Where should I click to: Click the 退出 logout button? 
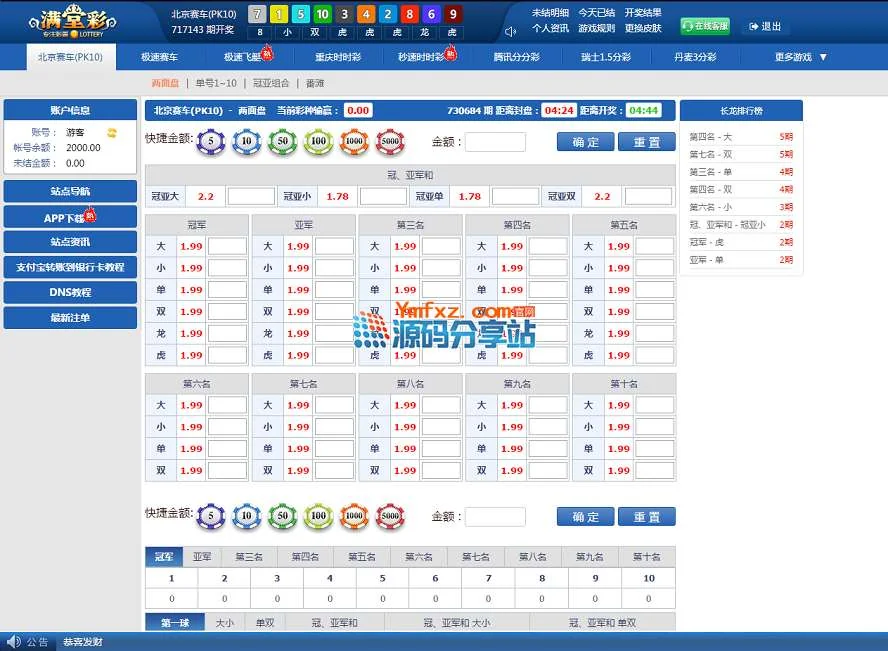(765, 27)
